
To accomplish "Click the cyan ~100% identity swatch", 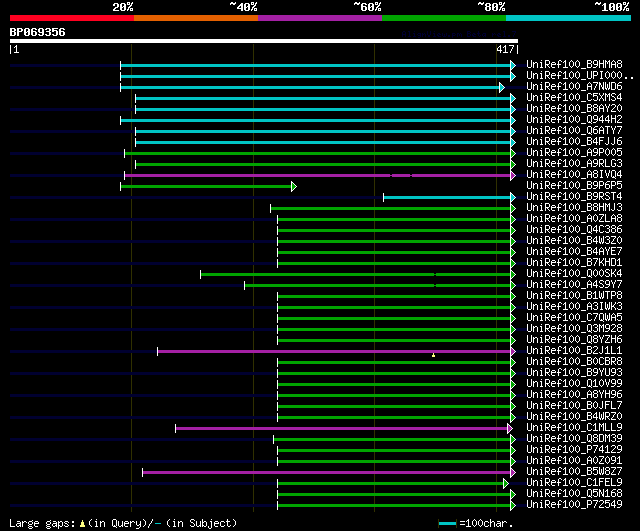I will coord(569,18).
